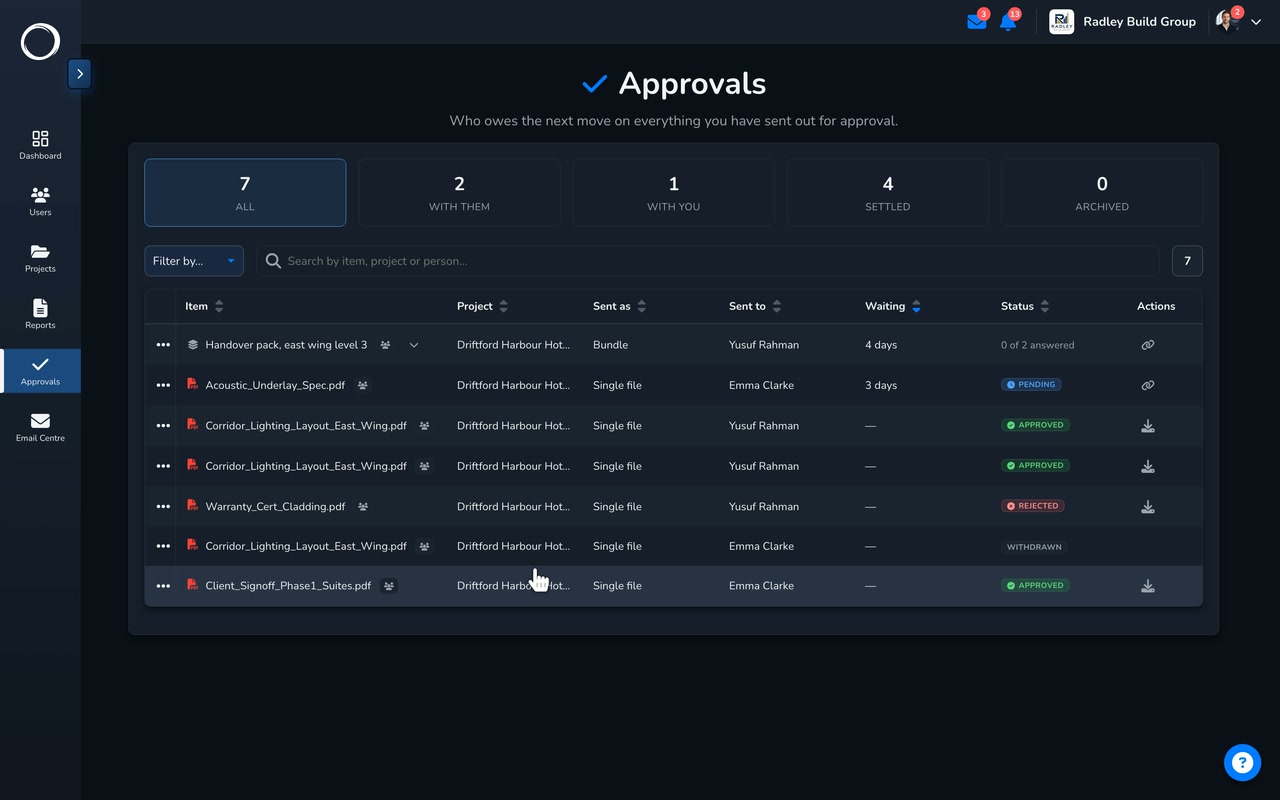Sort by the Waiting column
Image resolution: width=1280 pixels, height=800 pixels.
tap(892, 306)
